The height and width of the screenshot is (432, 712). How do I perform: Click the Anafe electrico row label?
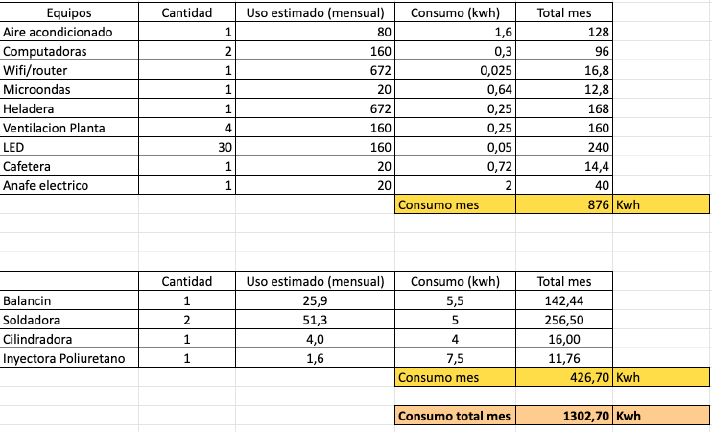click(x=69, y=185)
